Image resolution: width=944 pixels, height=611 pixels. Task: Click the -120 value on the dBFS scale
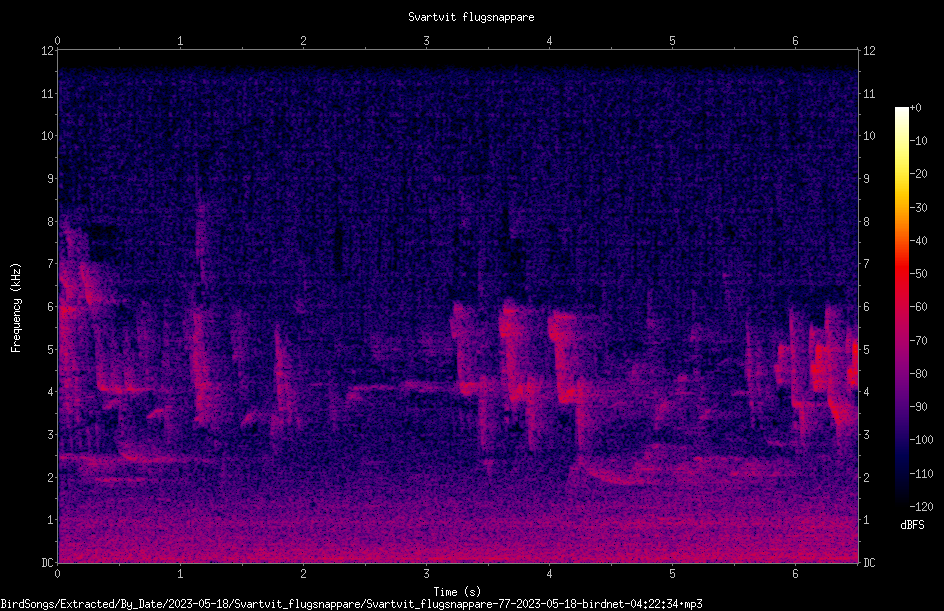(921, 507)
